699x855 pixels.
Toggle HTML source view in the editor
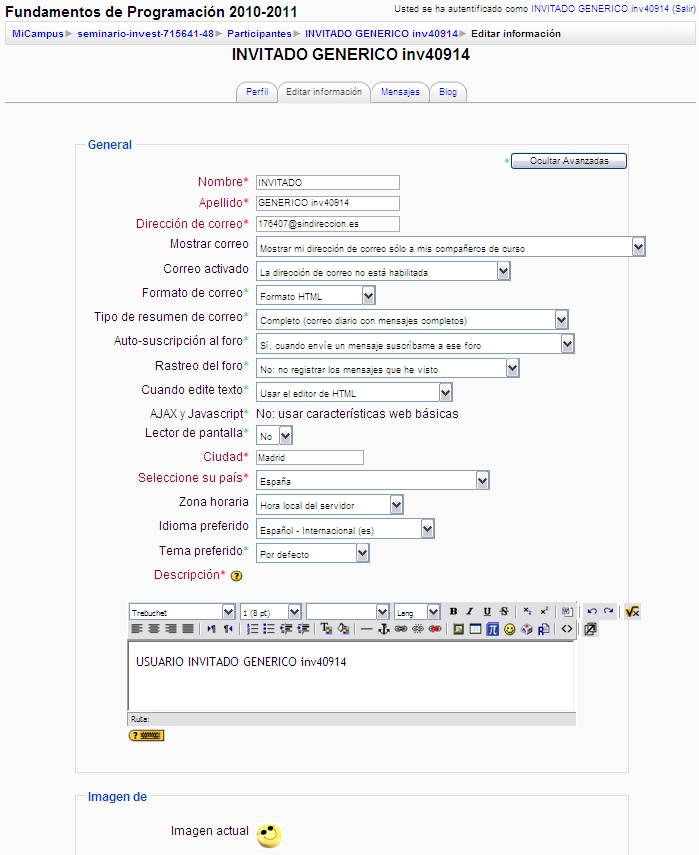point(567,629)
